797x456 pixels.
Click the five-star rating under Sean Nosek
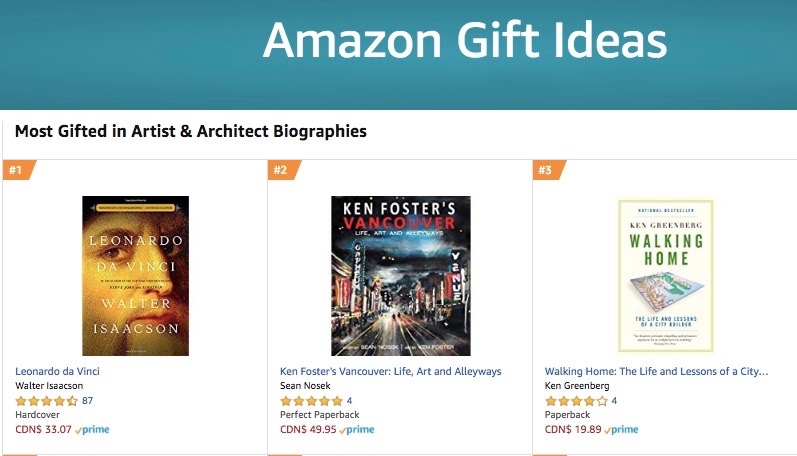[x=312, y=401]
